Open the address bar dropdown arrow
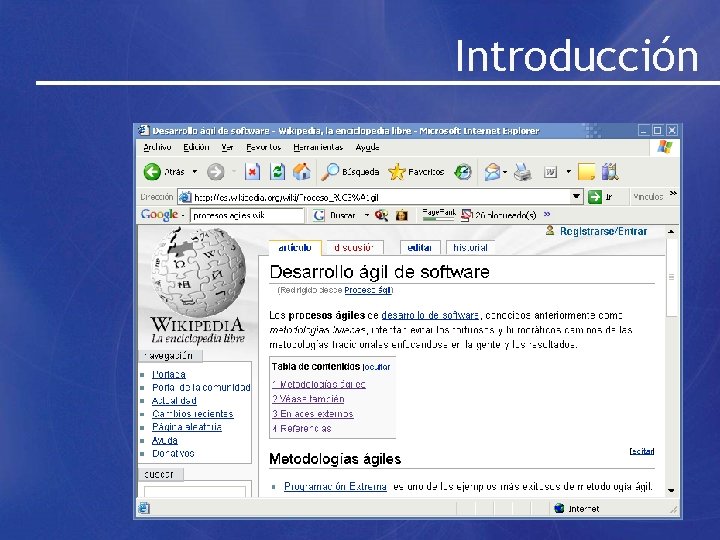This screenshot has height=540, width=720. click(576, 197)
